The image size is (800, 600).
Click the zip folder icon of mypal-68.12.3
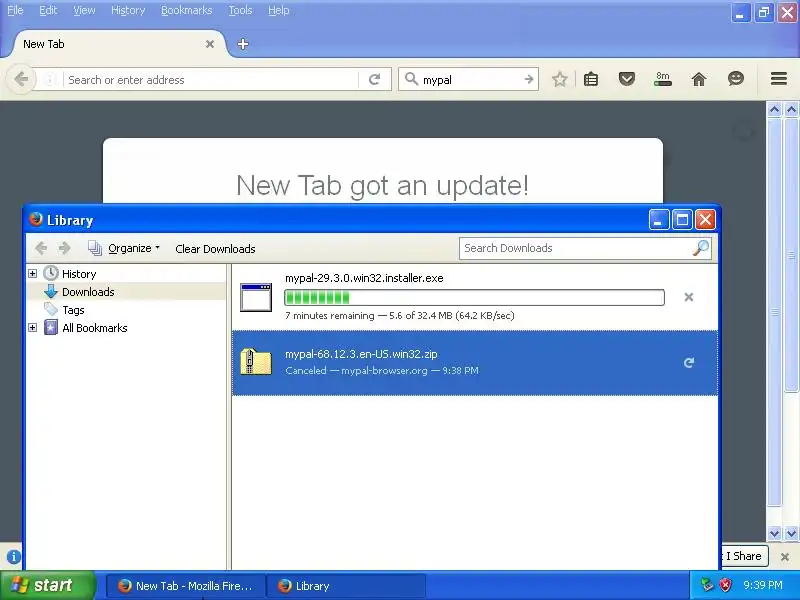[256, 362]
